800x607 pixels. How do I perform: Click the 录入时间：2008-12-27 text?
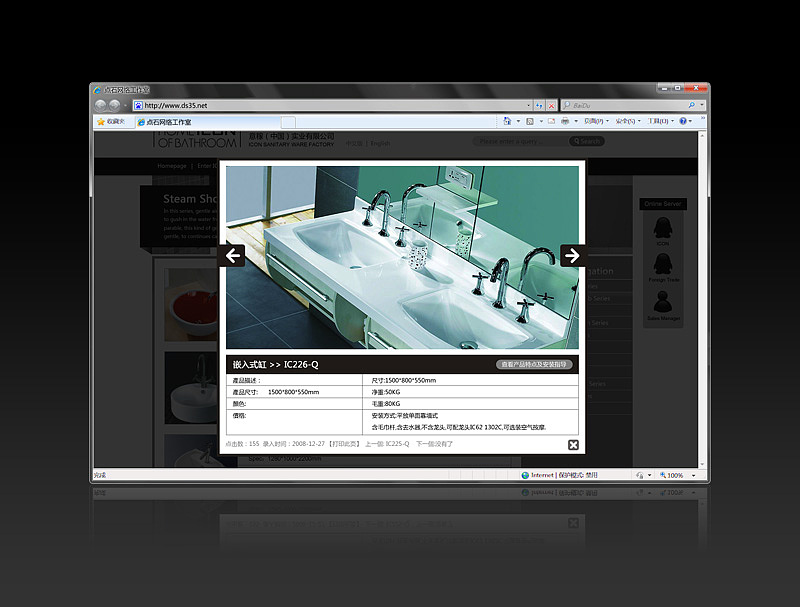[294, 444]
